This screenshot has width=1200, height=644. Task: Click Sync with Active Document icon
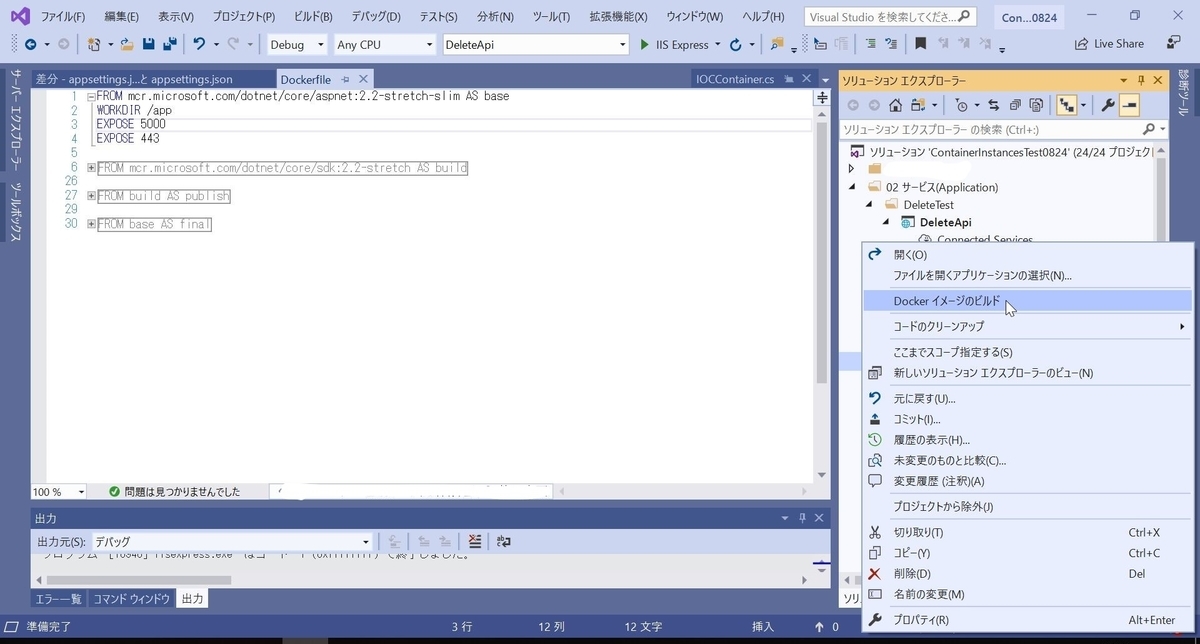click(x=993, y=105)
